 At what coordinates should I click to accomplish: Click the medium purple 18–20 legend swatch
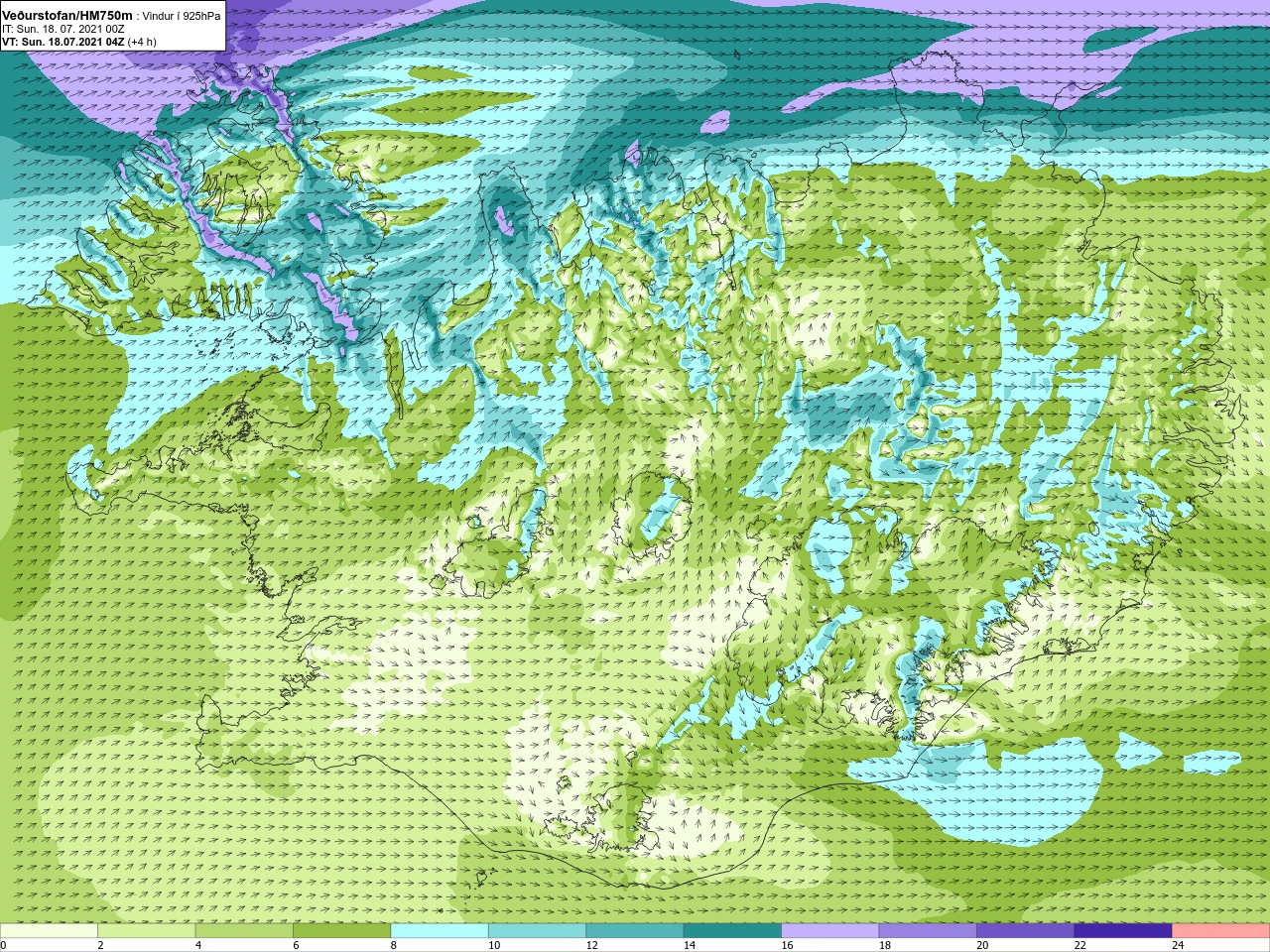(x=929, y=931)
